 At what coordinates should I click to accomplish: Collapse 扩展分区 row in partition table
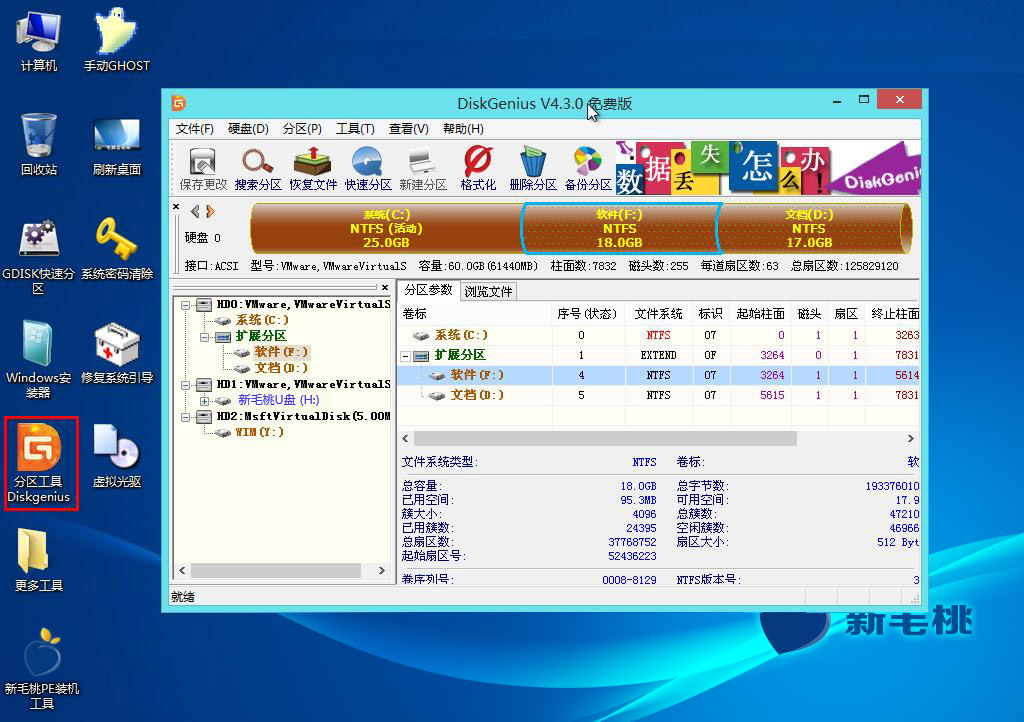(x=406, y=356)
